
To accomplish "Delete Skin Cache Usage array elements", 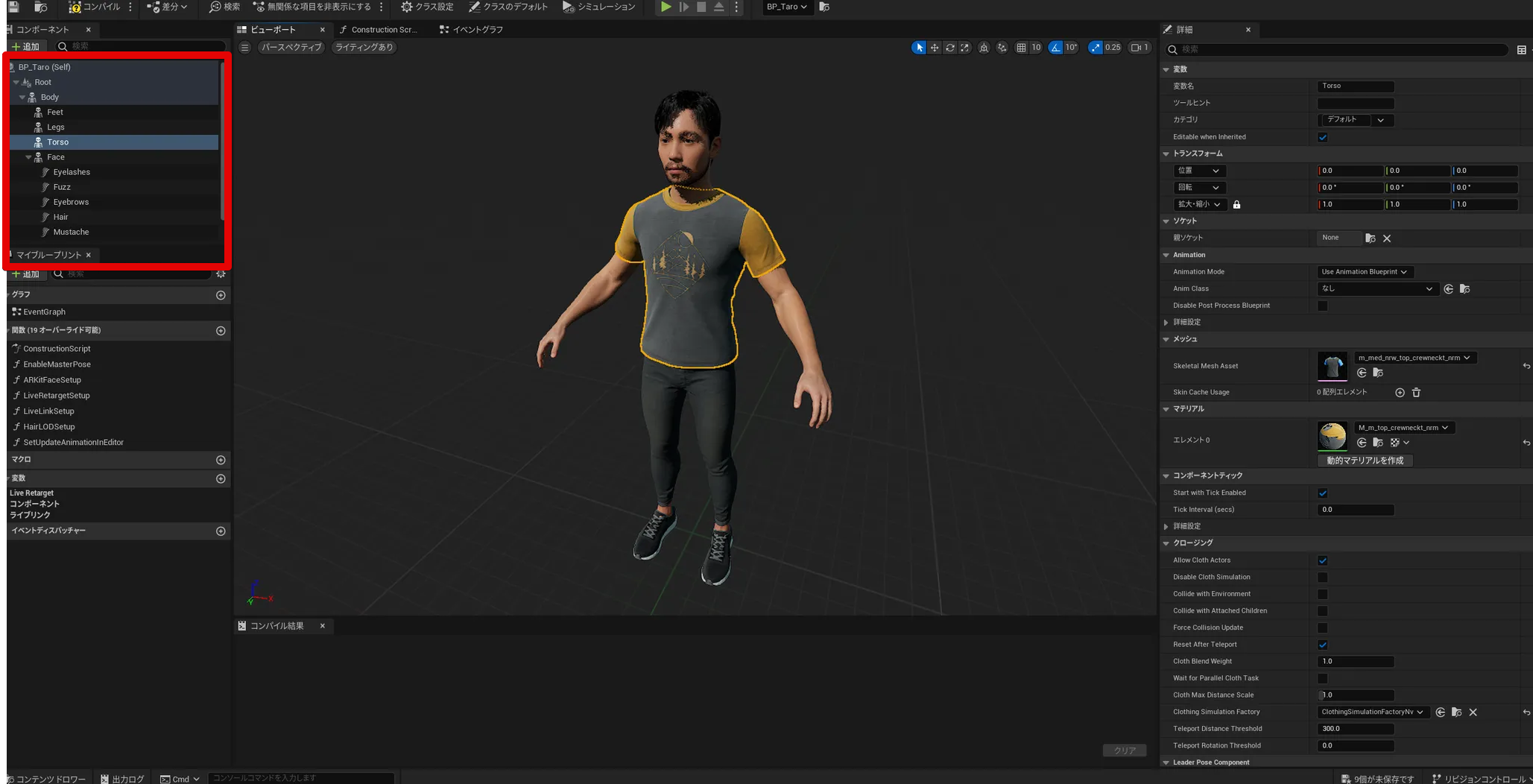I will tap(1416, 393).
